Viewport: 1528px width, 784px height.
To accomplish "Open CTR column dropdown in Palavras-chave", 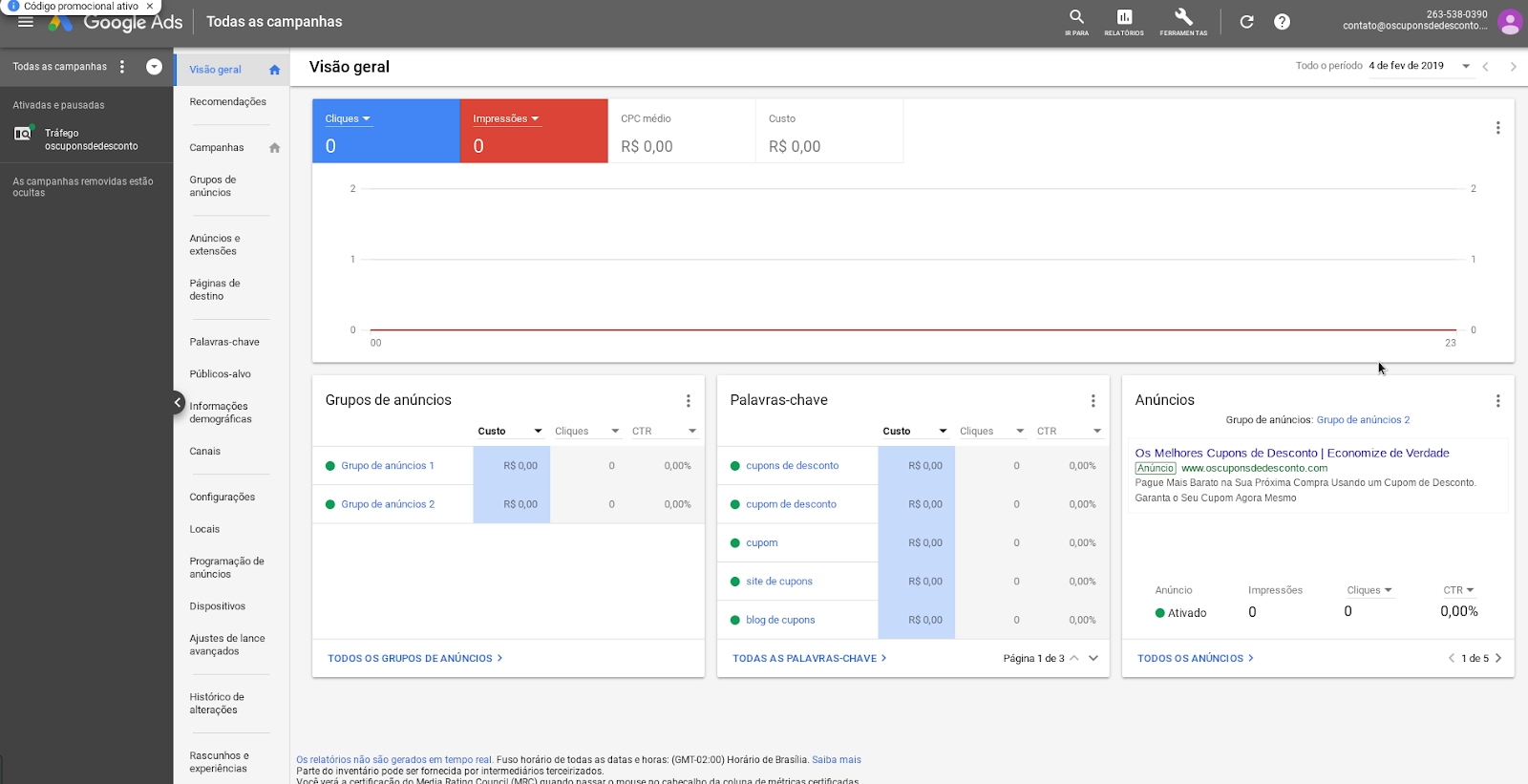I will [x=1097, y=432].
